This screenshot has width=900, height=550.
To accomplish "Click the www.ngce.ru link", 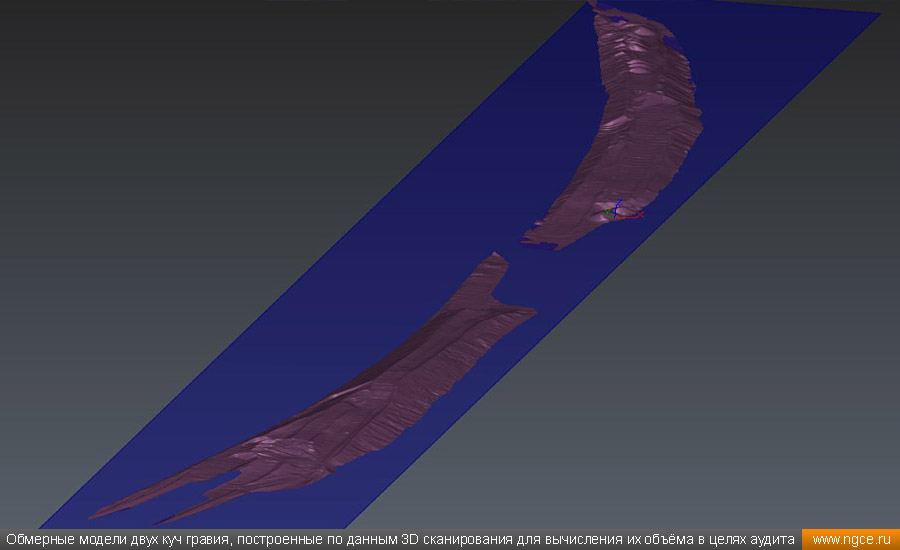I will pyautogui.click(x=851, y=540).
